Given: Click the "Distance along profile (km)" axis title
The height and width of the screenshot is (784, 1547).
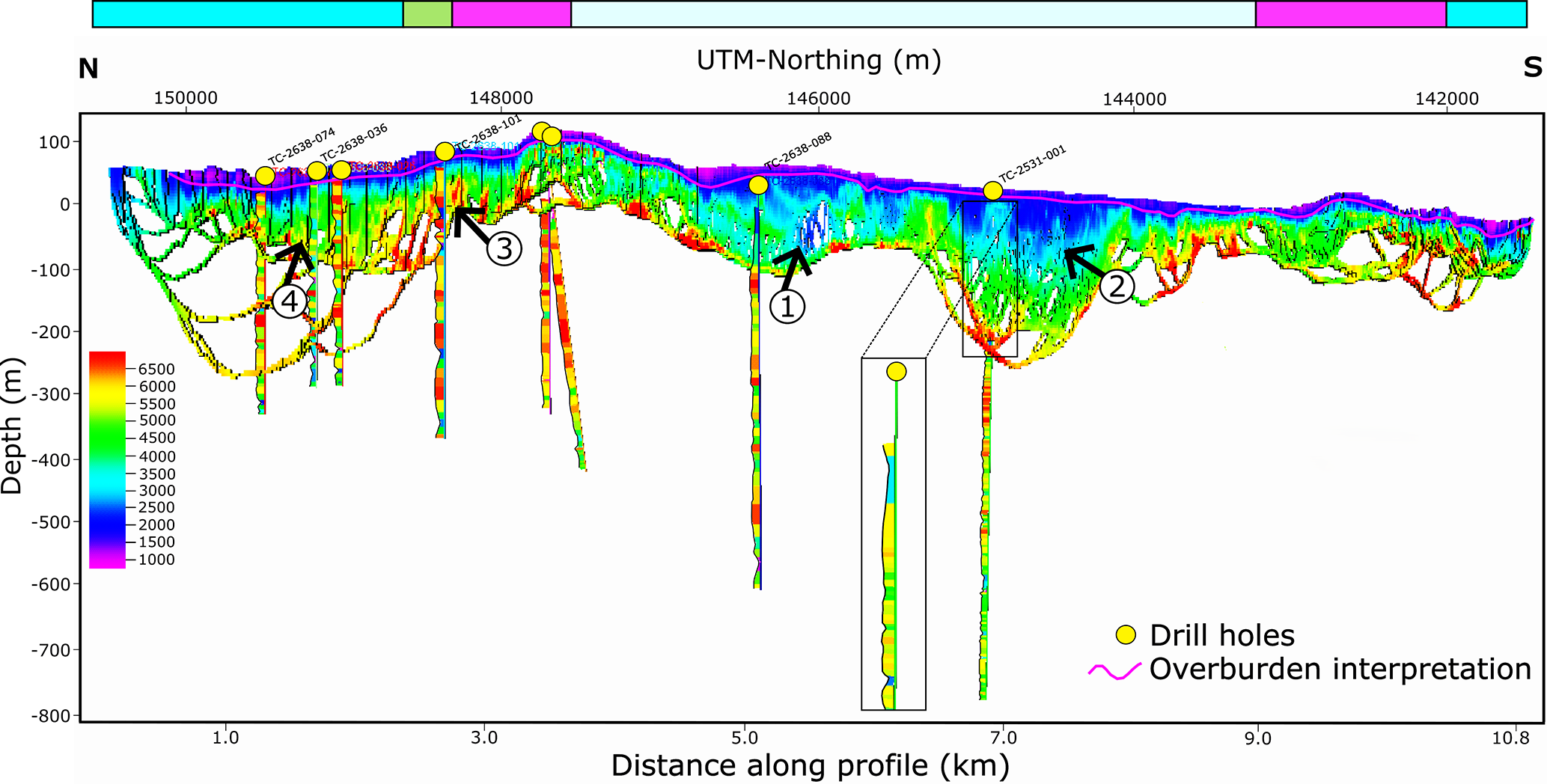Looking at the screenshot, I should click(x=810, y=765).
